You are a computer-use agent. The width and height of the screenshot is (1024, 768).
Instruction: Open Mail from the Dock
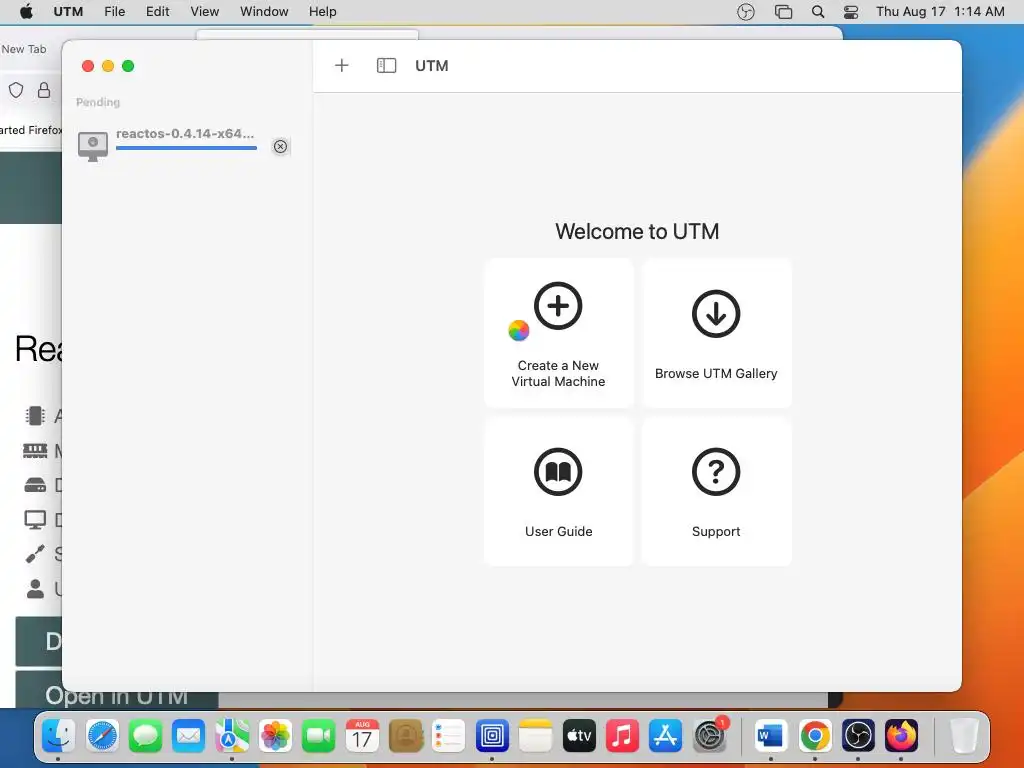(189, 736)
